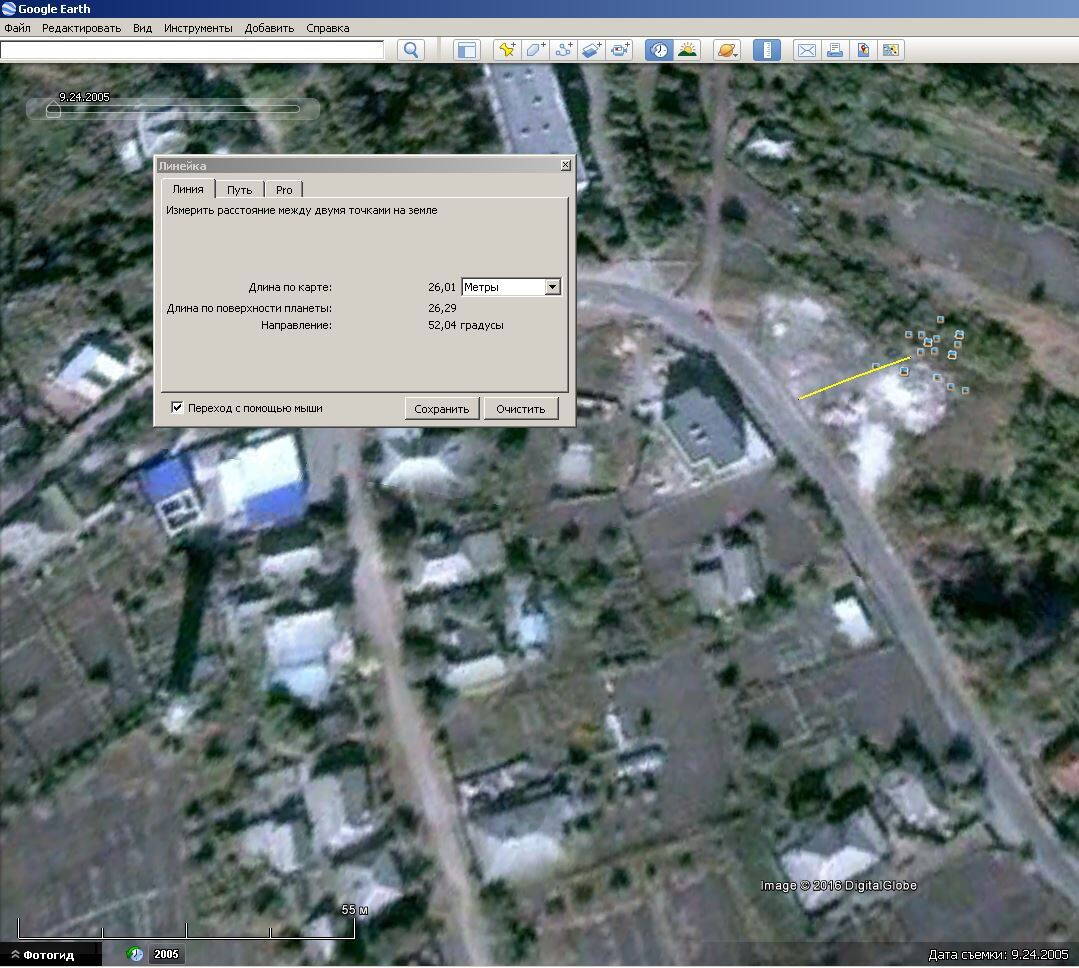Image resolution: width=1079 pixels, height=968 pixels.
Task: Click the add image overlay icon
Action: [592, 50]
